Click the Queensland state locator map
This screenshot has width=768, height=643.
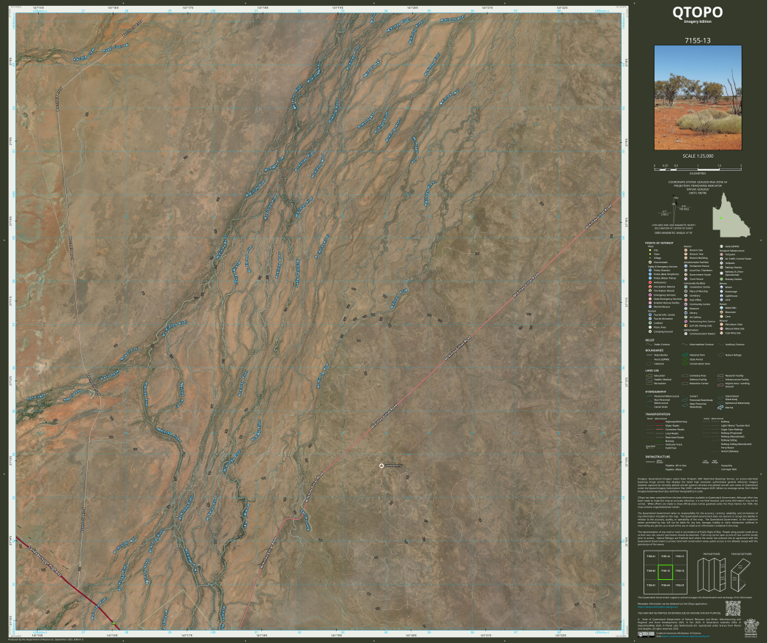(x=731, y=214)
